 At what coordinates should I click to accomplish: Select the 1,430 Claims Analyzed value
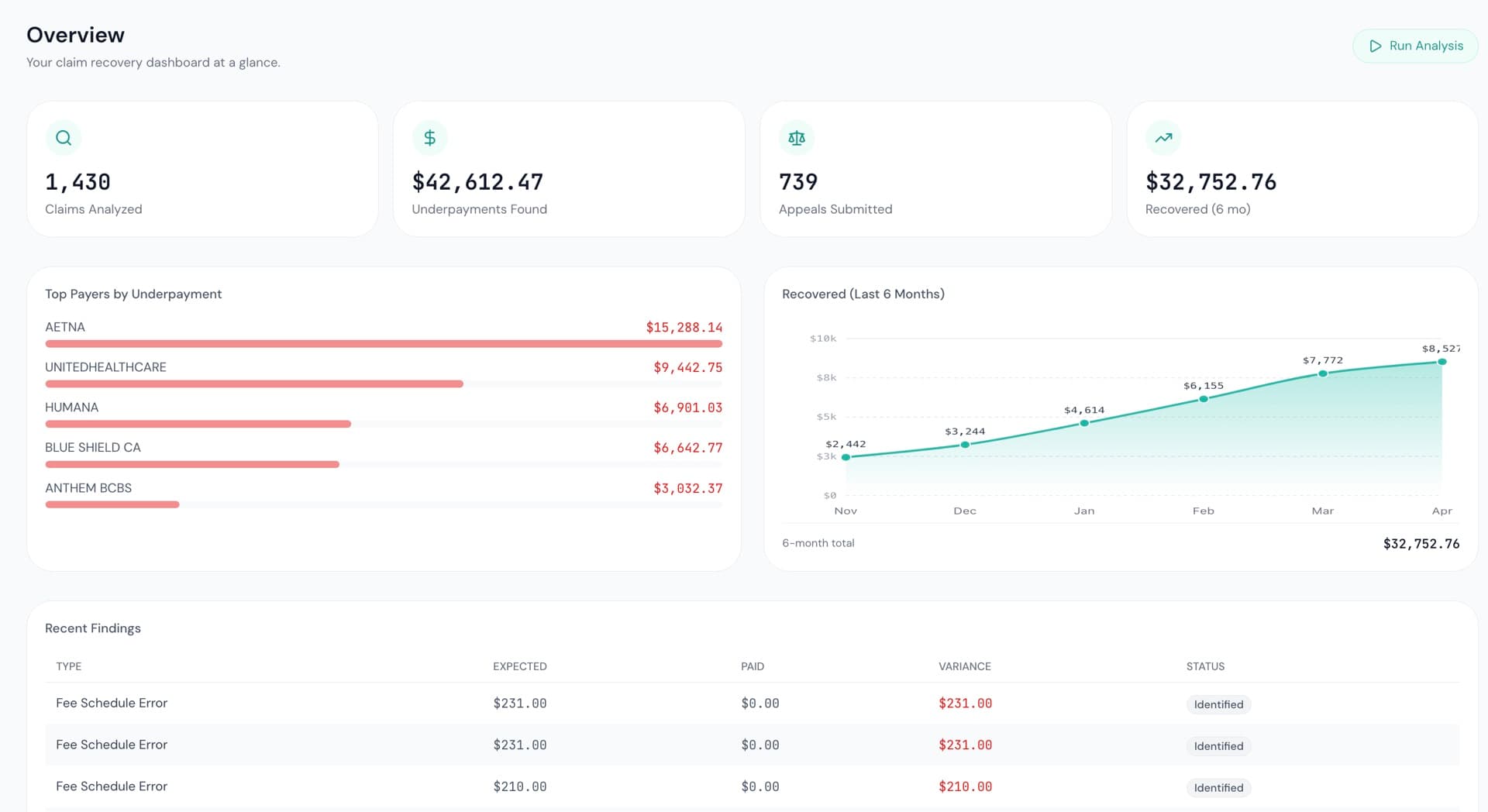click(77, 182)
